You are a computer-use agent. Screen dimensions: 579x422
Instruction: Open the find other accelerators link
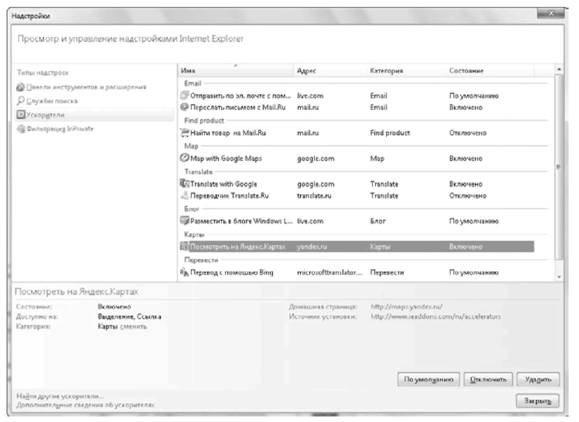point(60,396)
